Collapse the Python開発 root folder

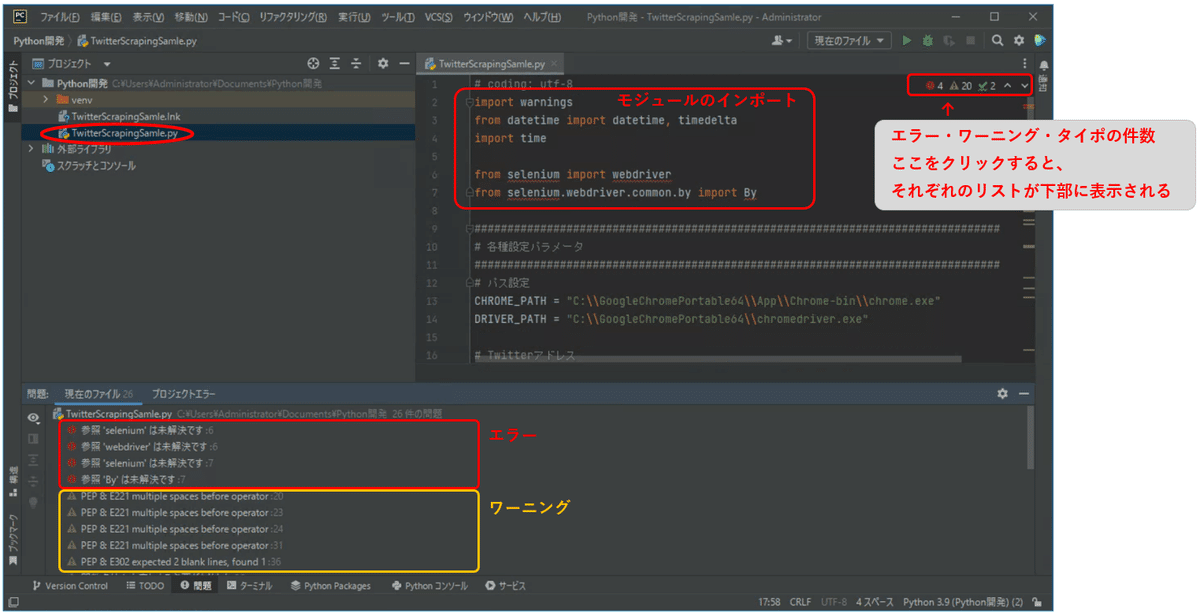32,83
